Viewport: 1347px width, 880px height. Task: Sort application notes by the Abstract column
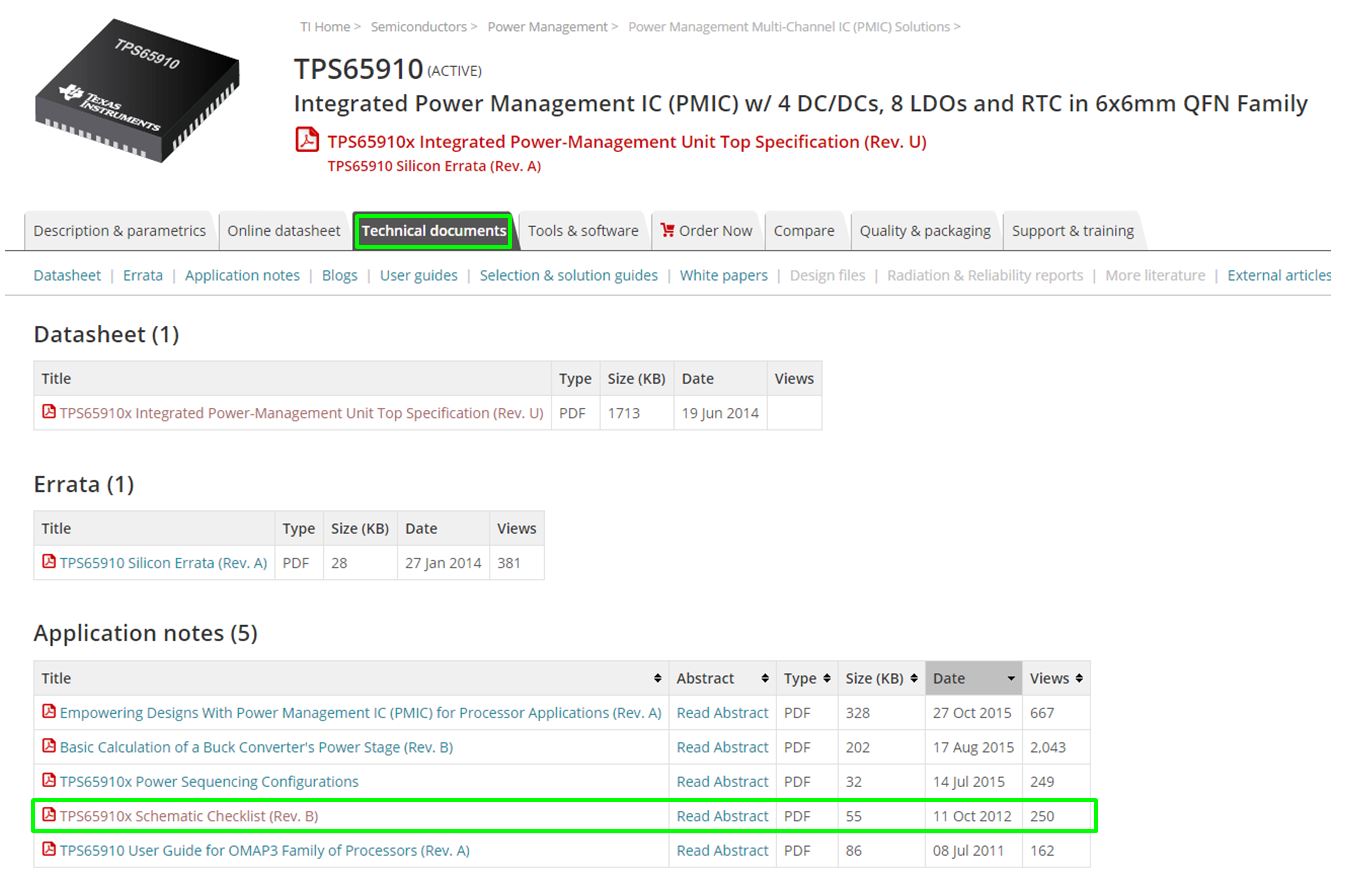[722, 678]
